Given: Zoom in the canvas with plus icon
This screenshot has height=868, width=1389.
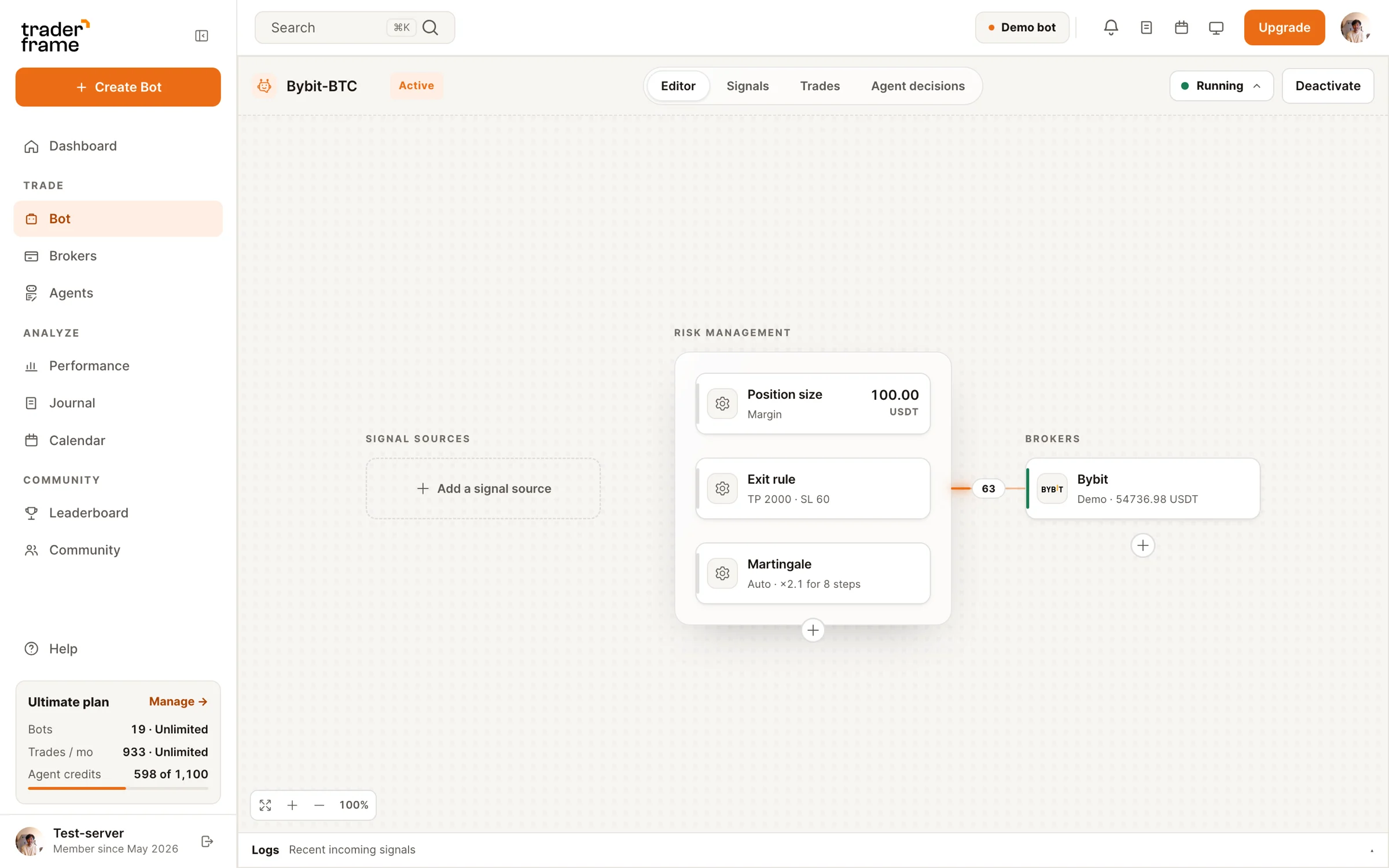Looking at the screenshot, I should tap(292, 805).
